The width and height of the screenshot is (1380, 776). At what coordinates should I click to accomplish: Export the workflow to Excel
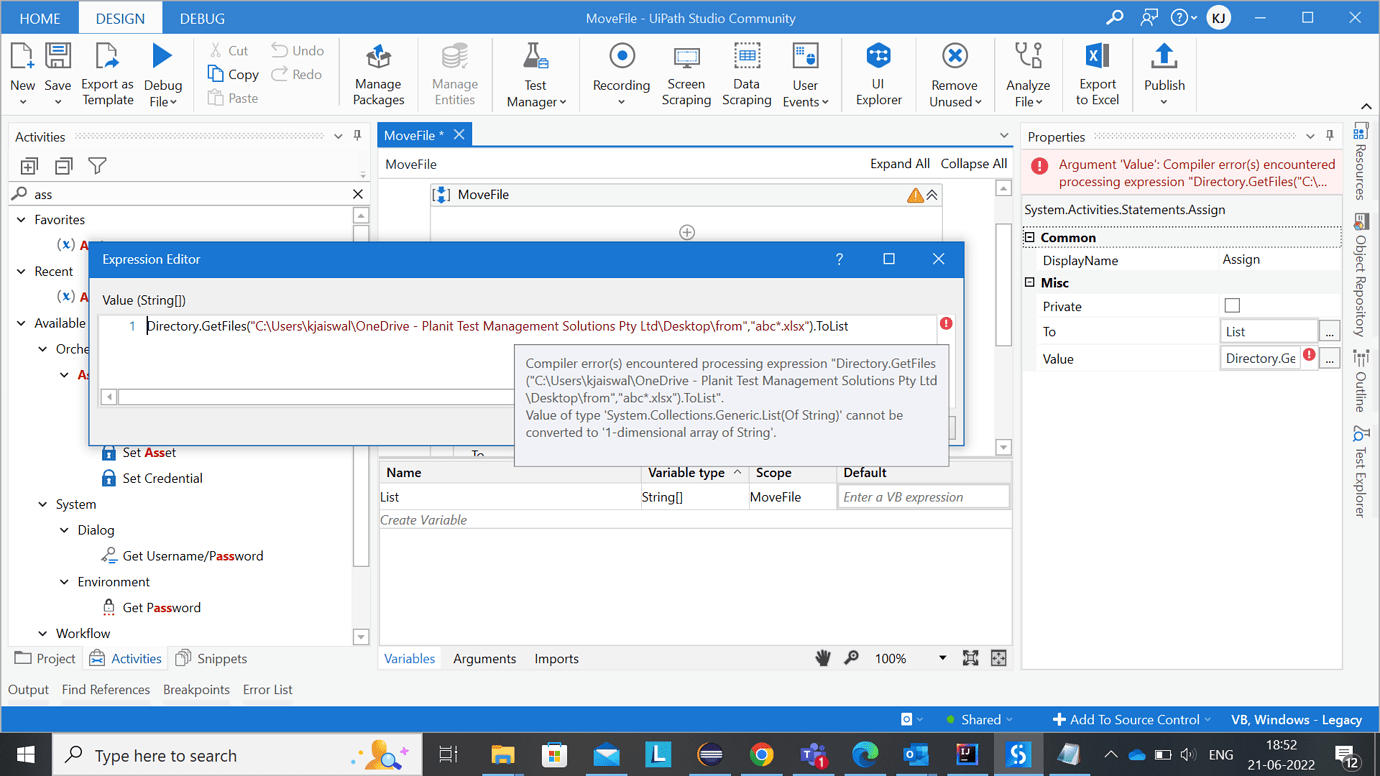1097,74
